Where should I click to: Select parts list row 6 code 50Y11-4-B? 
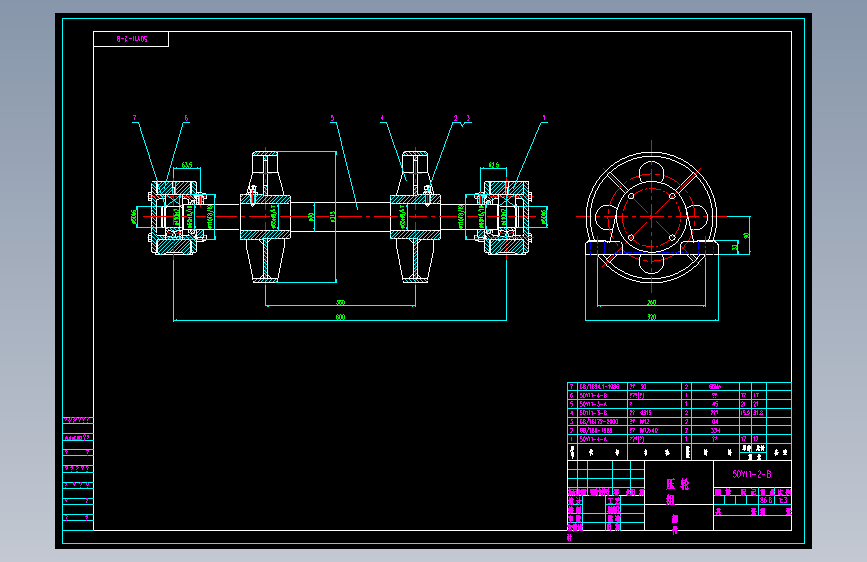(x=593, y=396)
